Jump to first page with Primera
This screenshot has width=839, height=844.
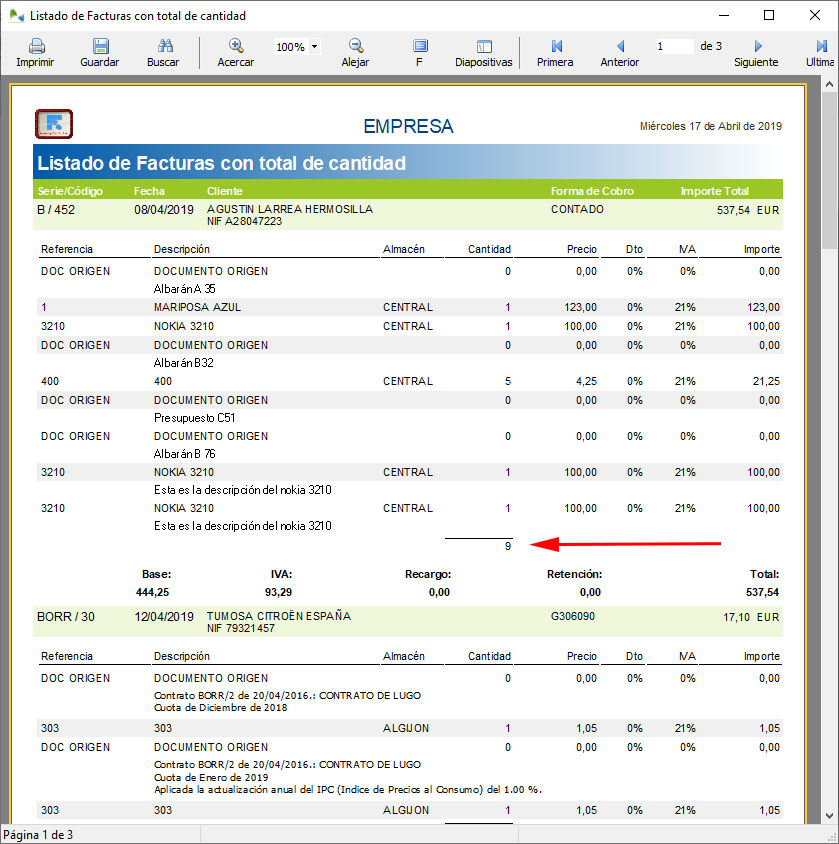555,47
